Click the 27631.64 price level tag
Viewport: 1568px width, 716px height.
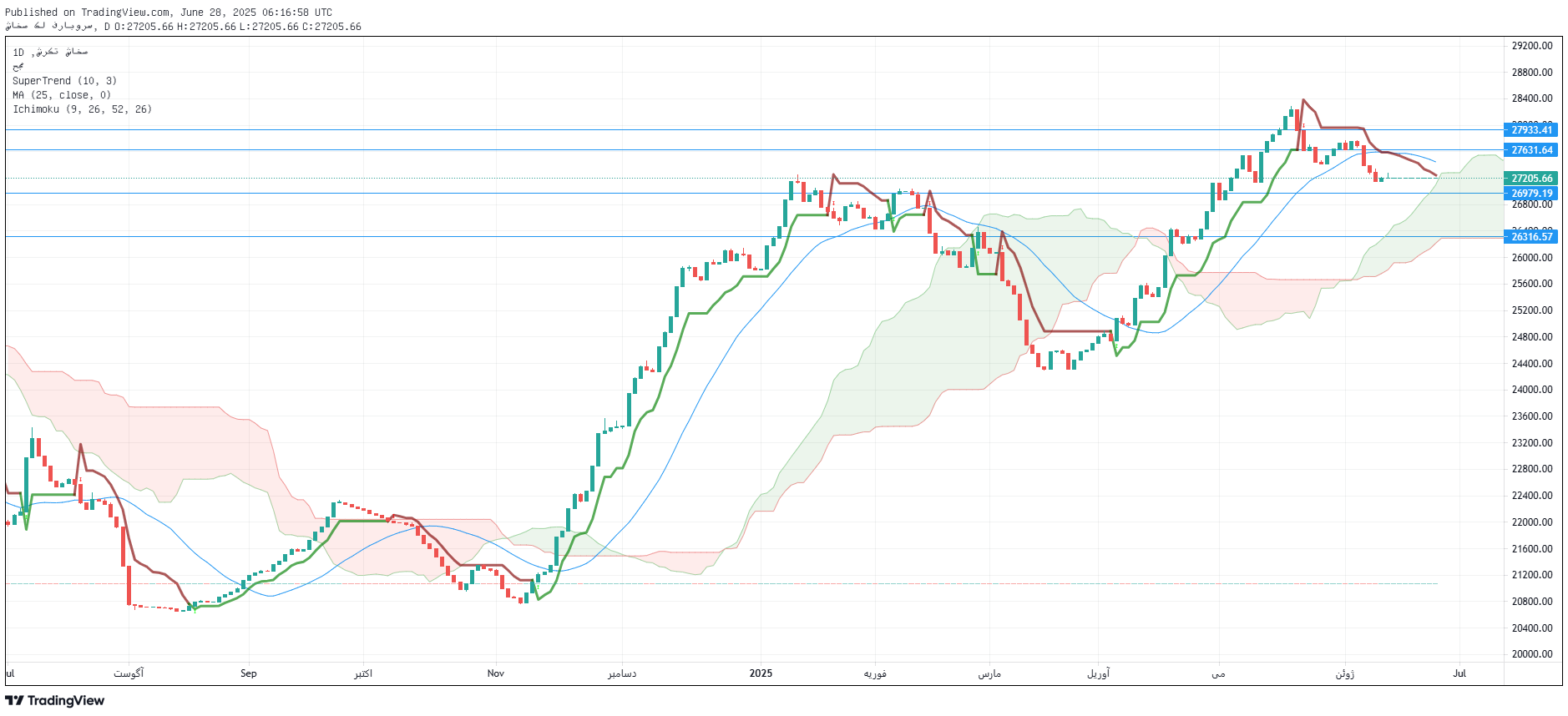(x=1531, y=150)
